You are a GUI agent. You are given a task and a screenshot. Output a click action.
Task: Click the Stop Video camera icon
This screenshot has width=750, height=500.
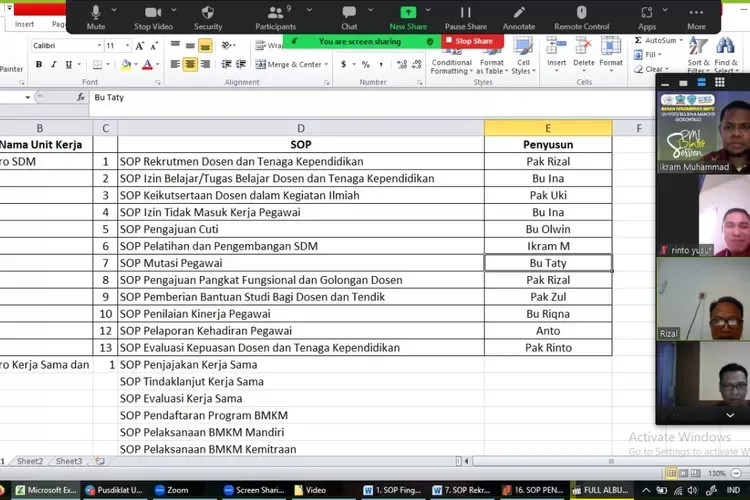(x=152, y=13)
